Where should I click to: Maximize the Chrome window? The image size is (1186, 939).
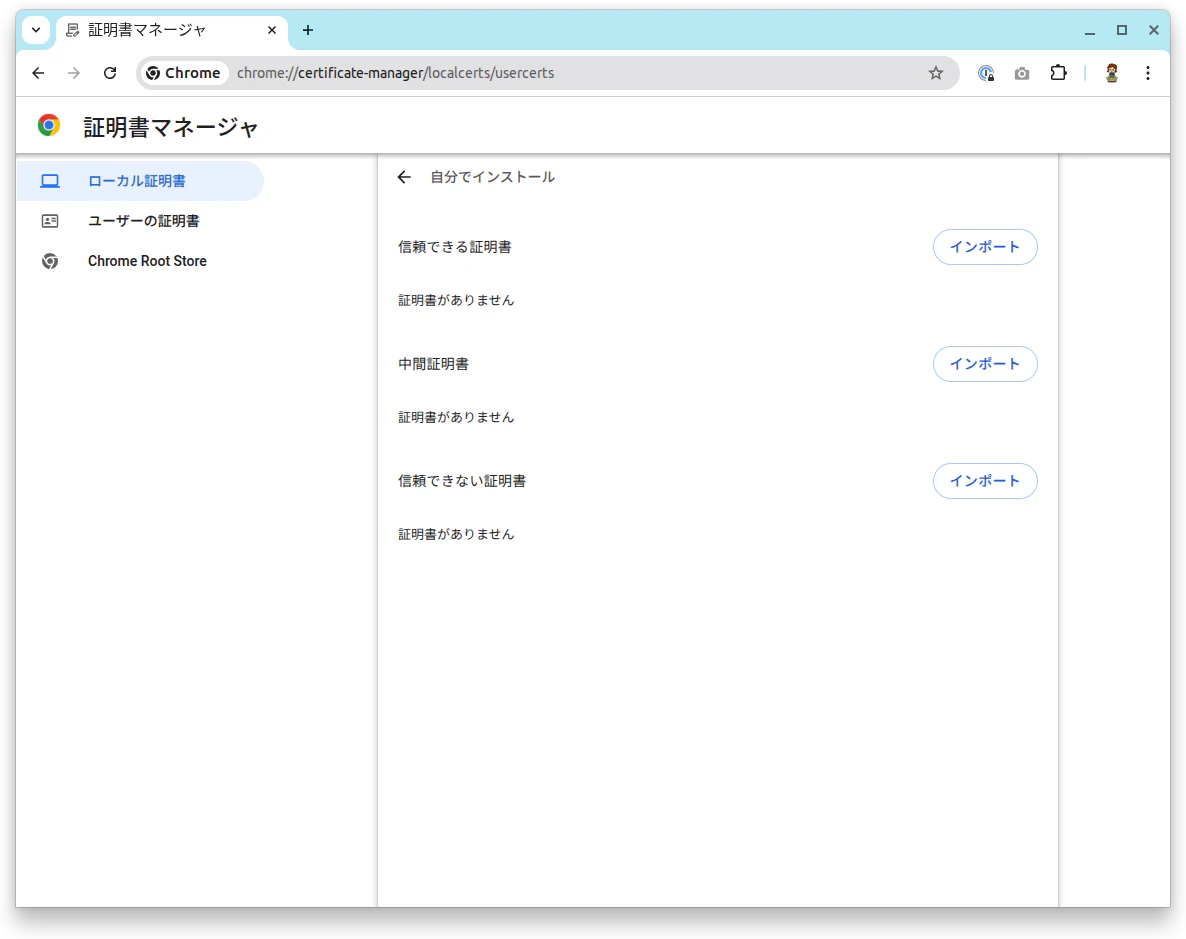coord(1122,30)
